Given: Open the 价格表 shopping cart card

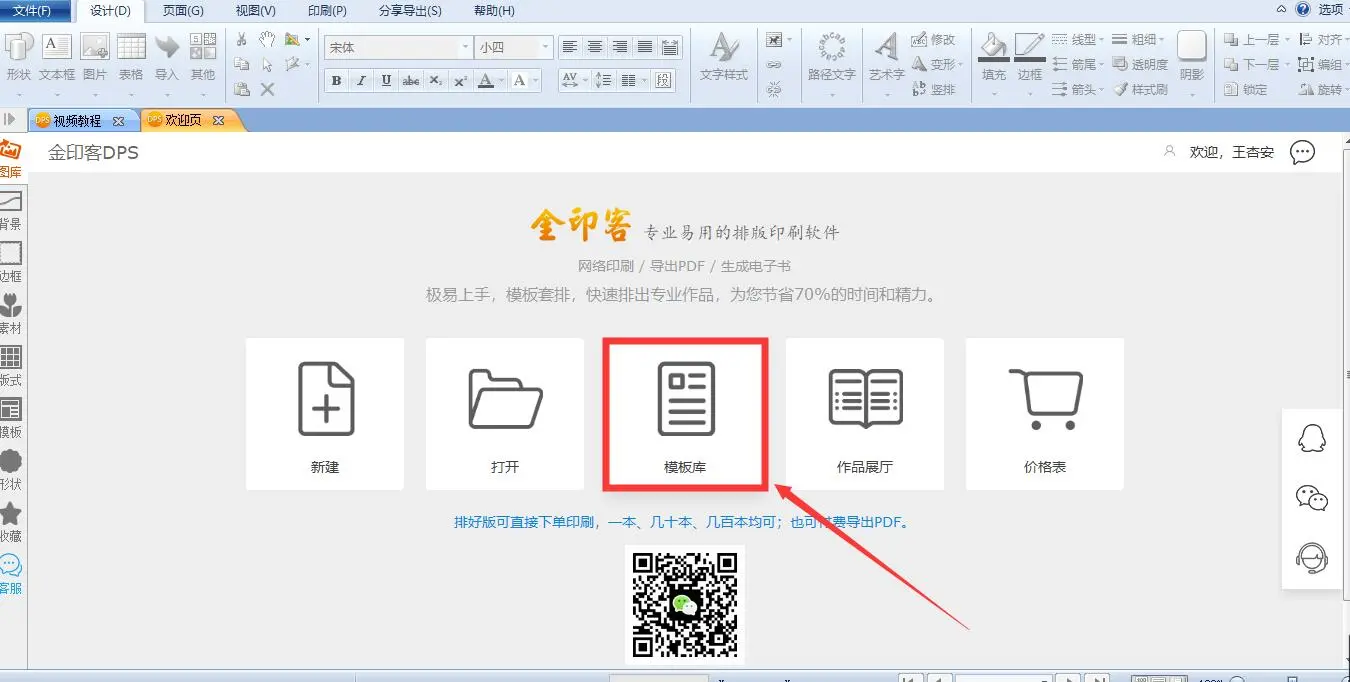Looking at the screenshot, I should pos(1045,414).
